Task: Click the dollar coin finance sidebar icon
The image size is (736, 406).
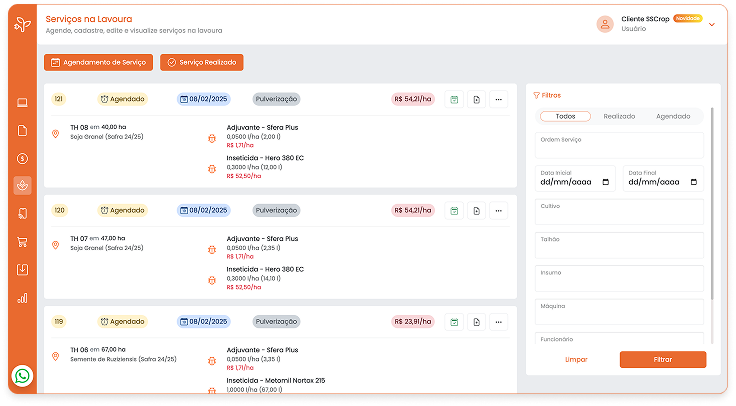Action: pyautogui.click(x=23, y=157)
